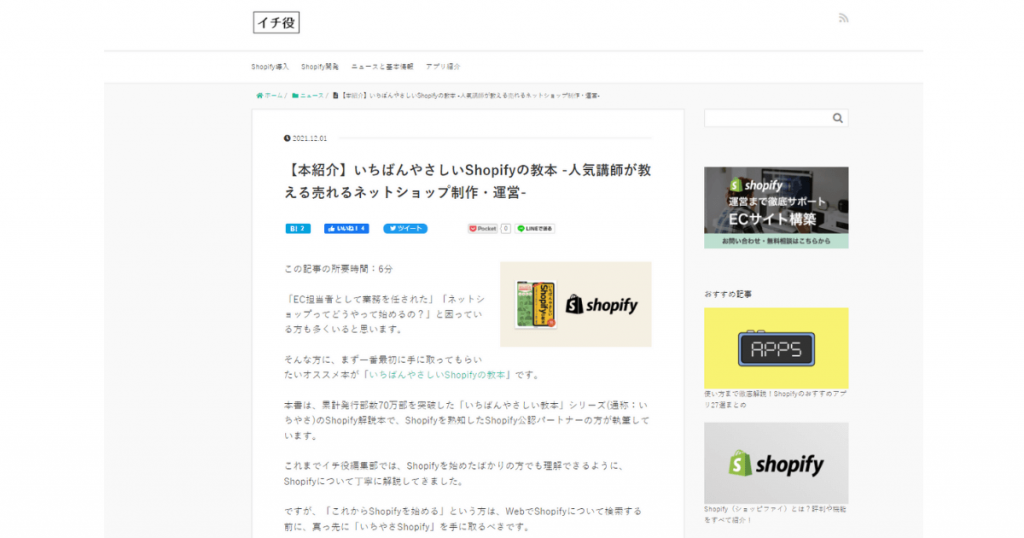Viewport: 1024px width, 538px height.
Task: Click the magnifying glass search icon
Action: pos(838,118)
